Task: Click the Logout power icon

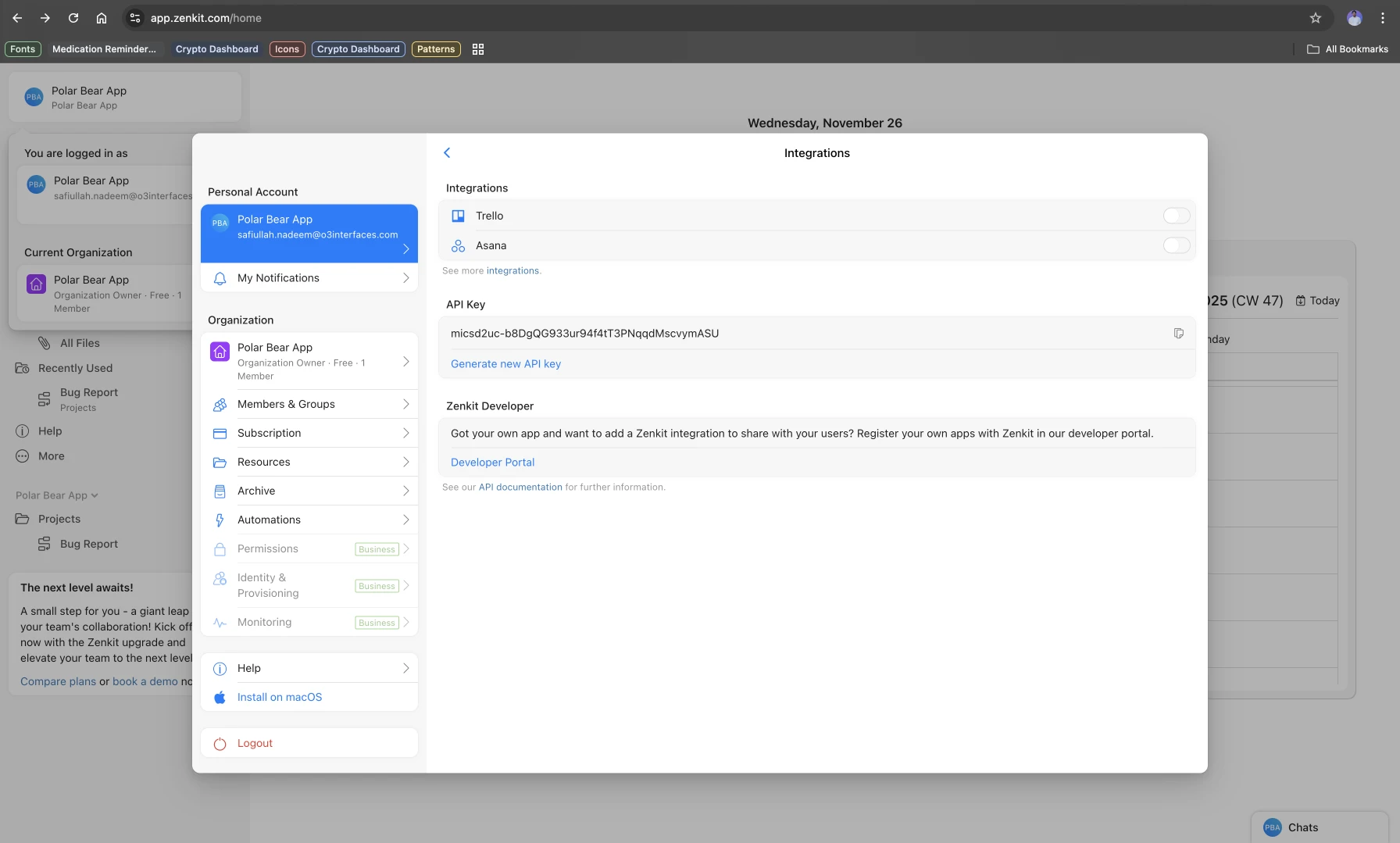Action: [220, 744]
